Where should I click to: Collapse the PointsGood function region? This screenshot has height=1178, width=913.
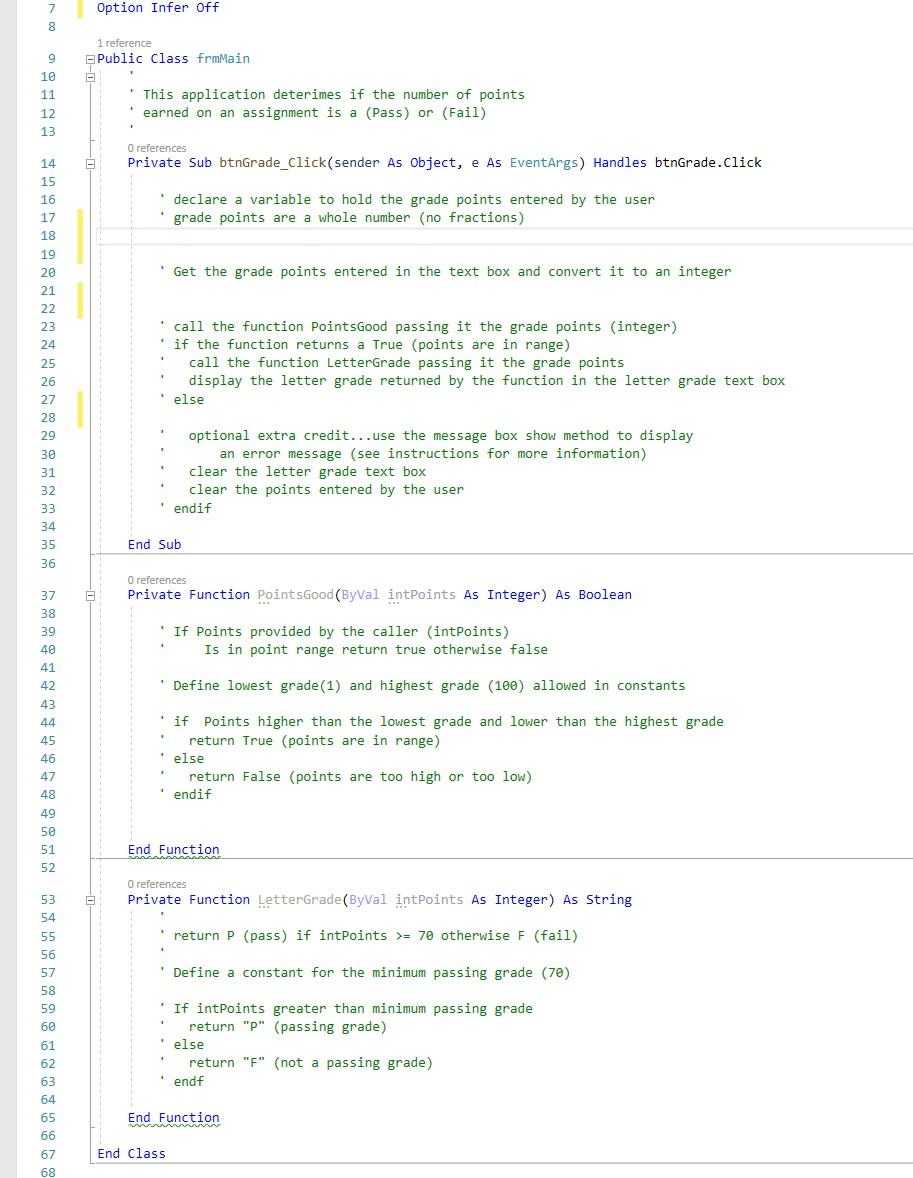click(89, 594)
